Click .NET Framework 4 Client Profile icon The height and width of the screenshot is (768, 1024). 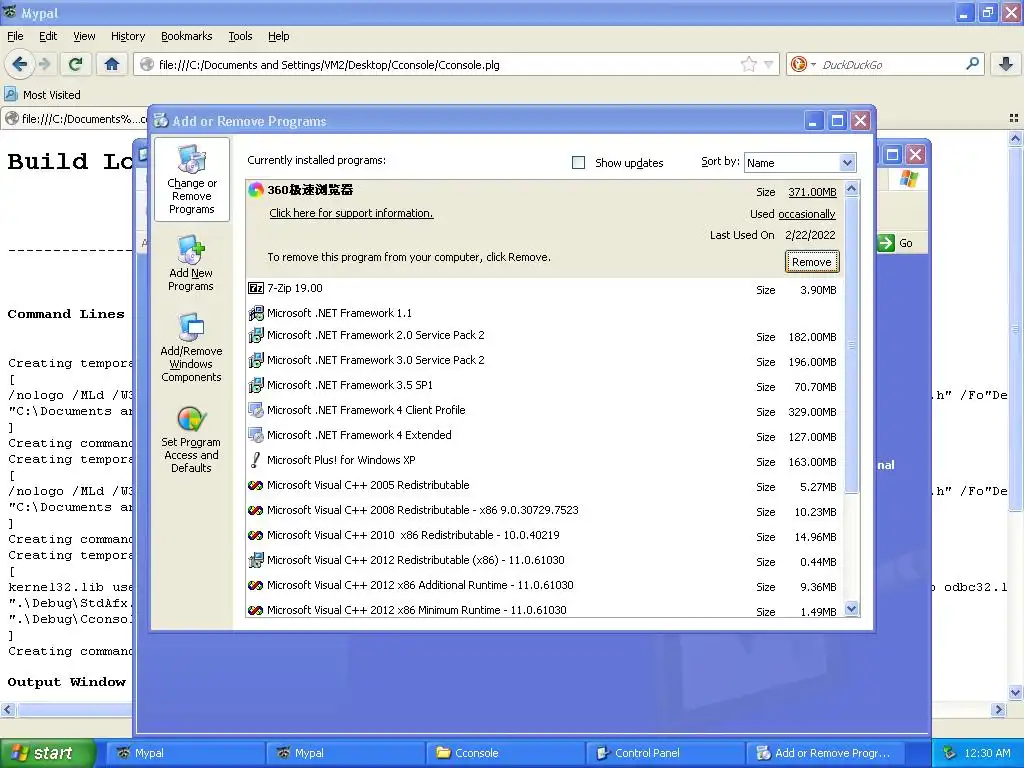pyautogui.click(x=256, y=410)
